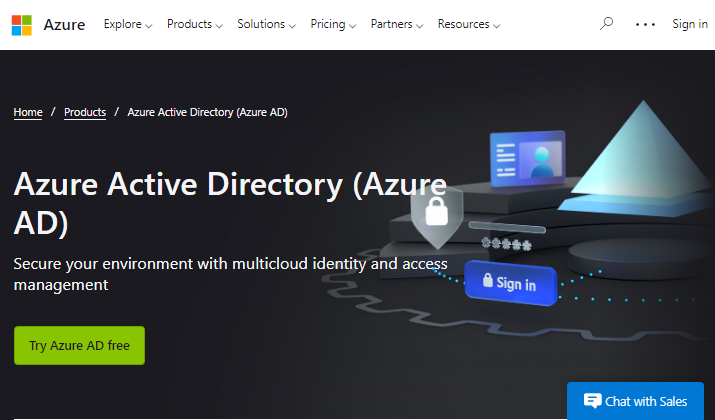
Task: Expand the Resources dropdown menu
Action: pyautogui.click(x=469, y=24)
